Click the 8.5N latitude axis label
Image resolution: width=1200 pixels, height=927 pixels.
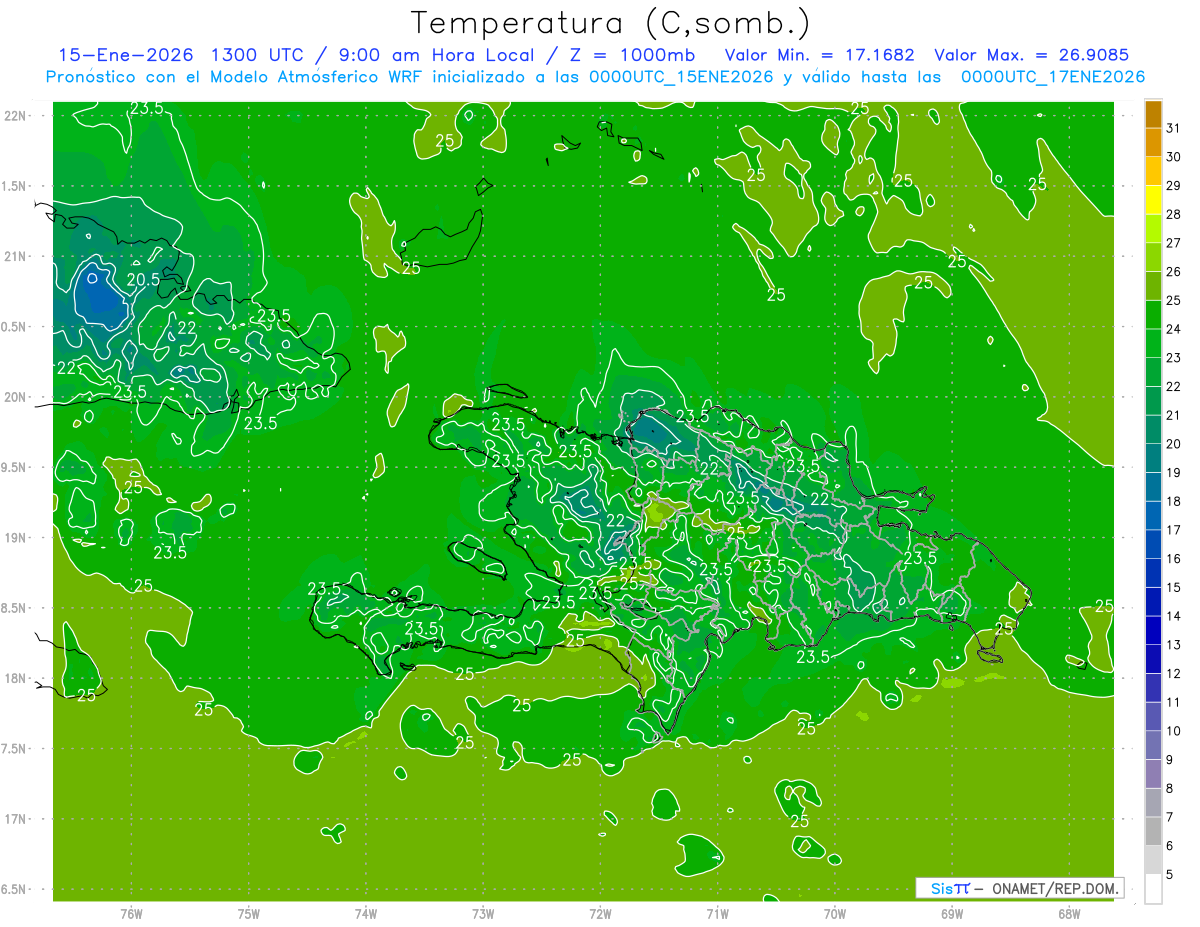(x=15, y=608)
